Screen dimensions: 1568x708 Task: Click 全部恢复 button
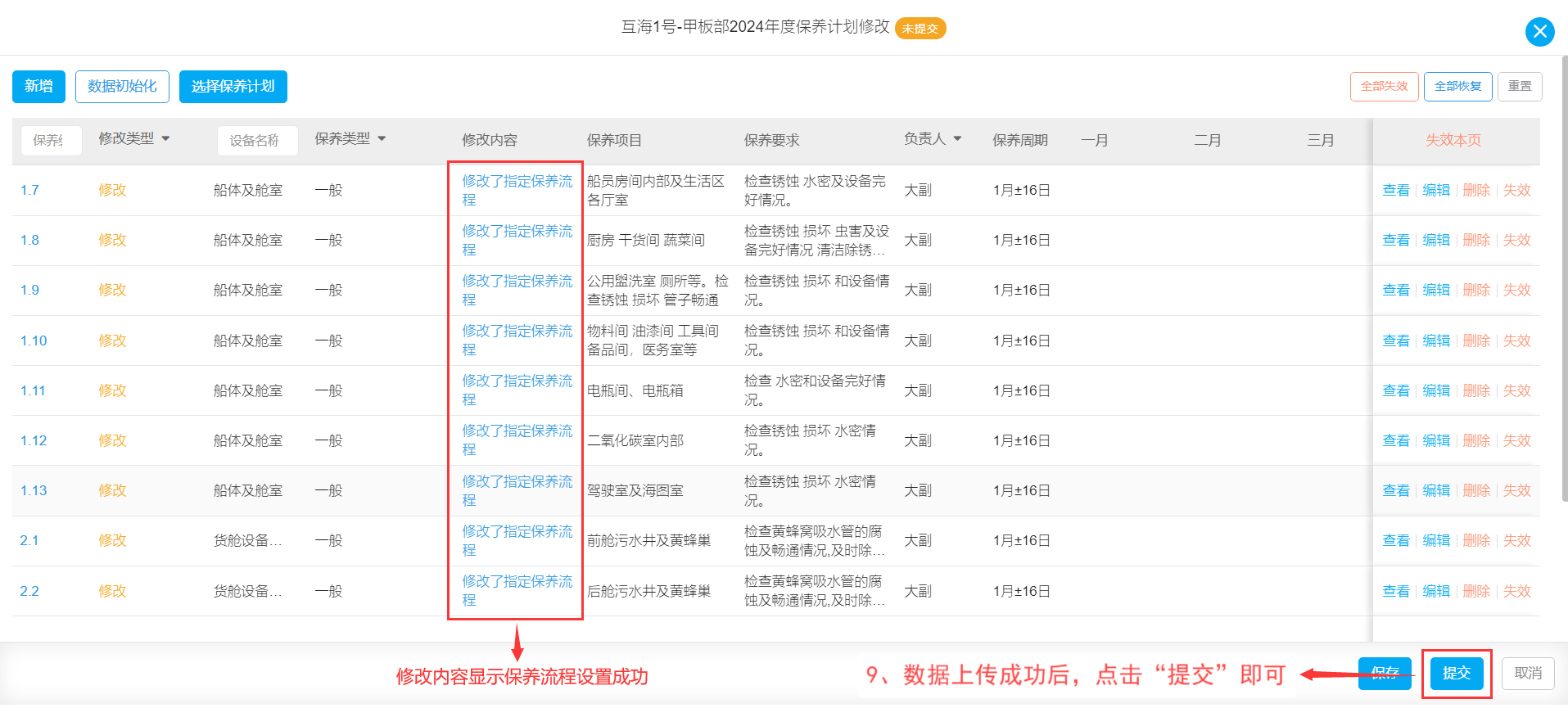(x=1457, y=86)
